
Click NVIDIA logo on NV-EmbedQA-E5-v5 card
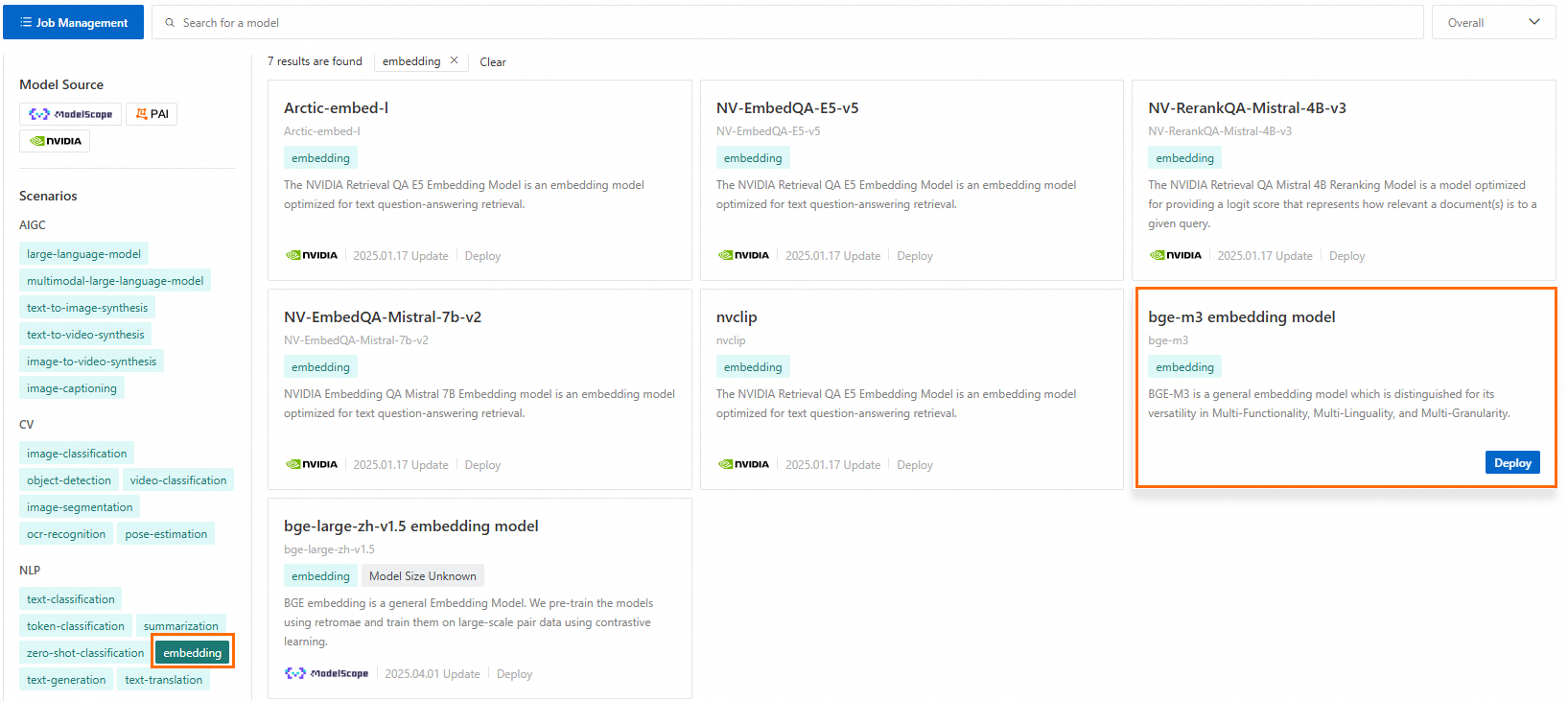744,255
